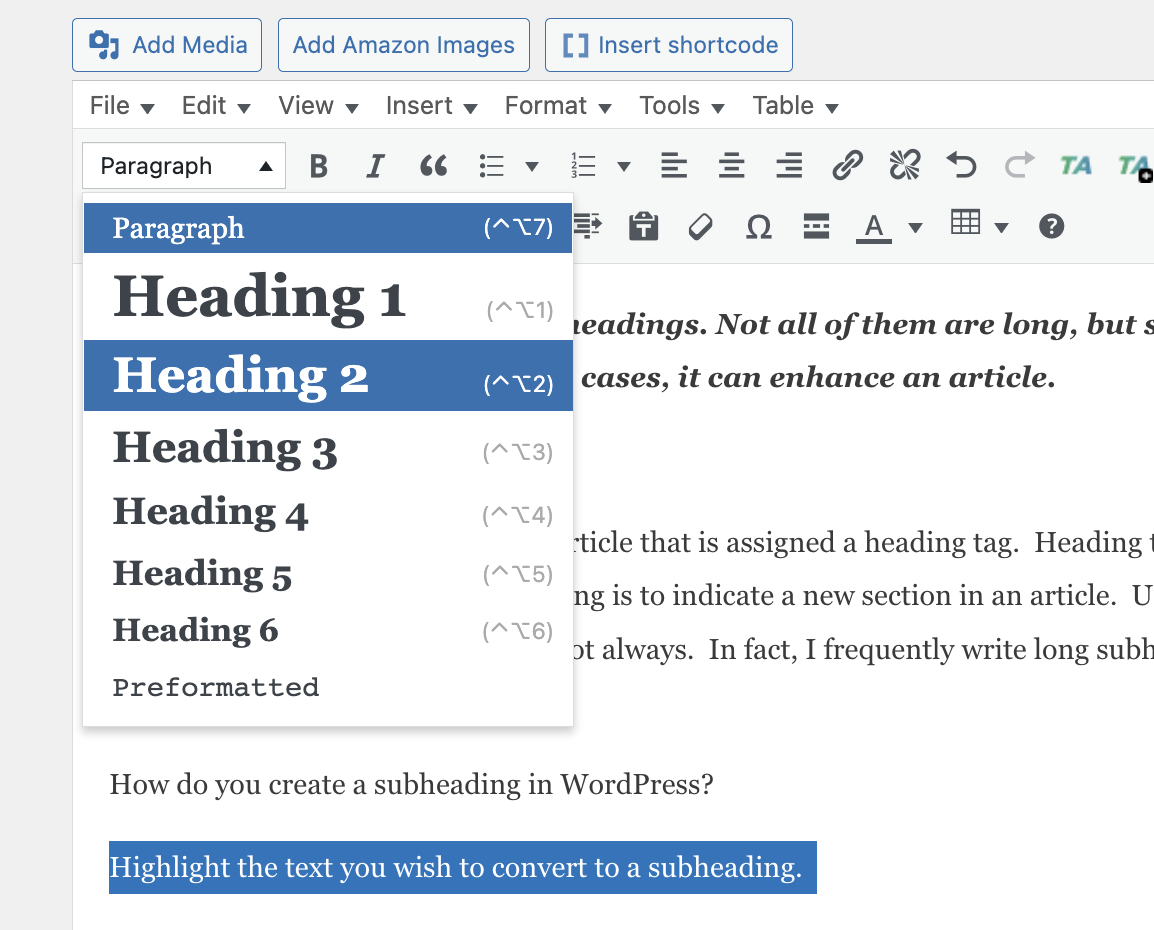
Task: Create a numbered list
Action: coord(583,166)
